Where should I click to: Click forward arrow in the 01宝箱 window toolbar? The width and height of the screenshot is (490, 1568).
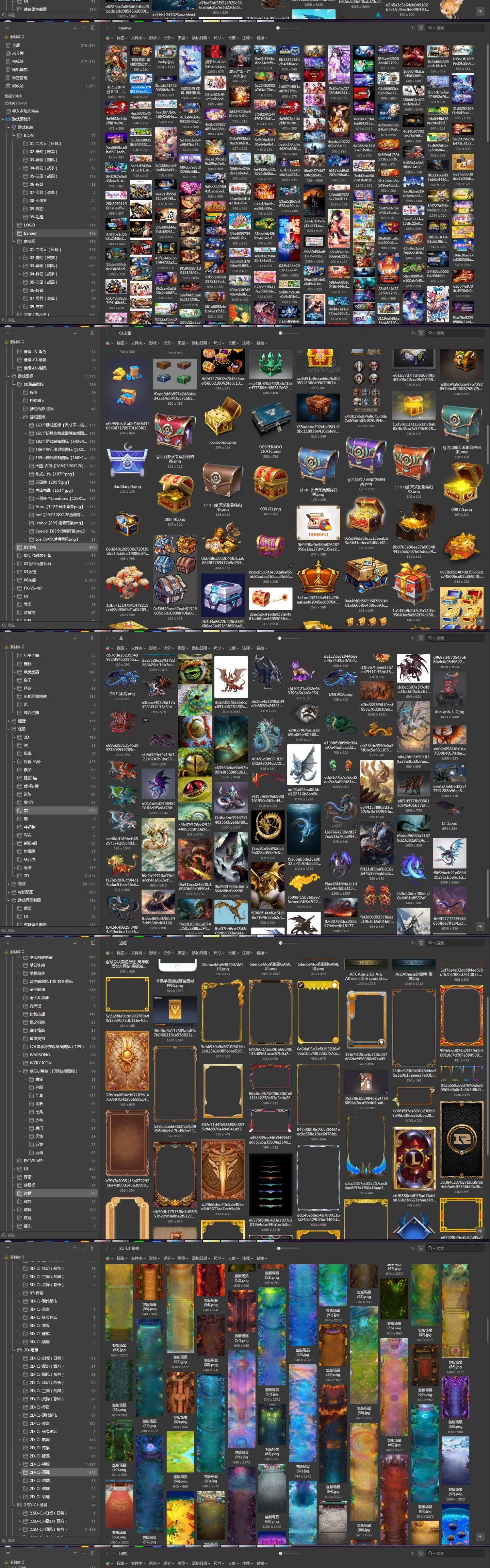[x=113, y=333]
